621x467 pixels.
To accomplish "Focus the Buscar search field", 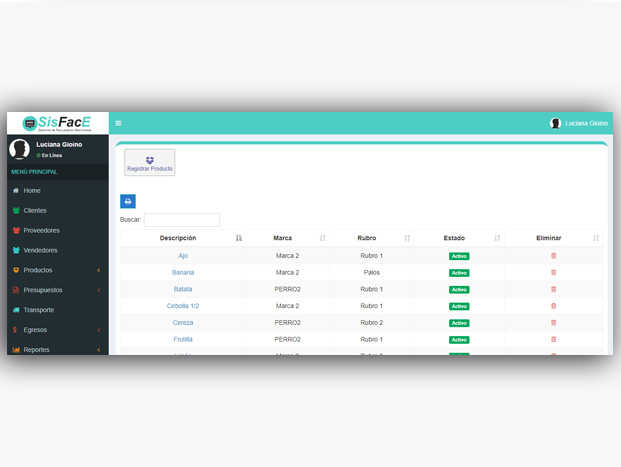I will pos(182,220).
